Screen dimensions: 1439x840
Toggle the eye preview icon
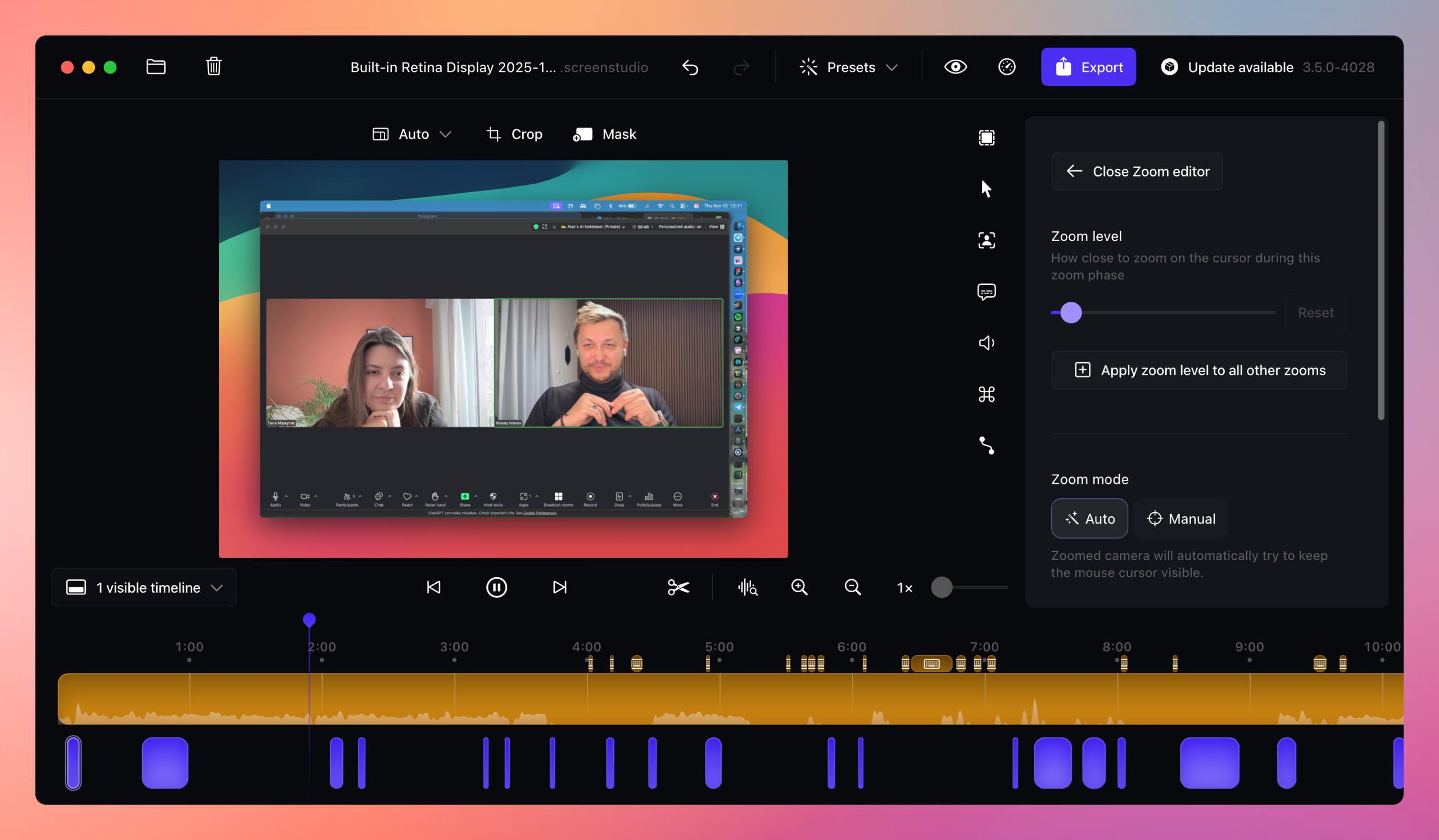click(956, 67)
